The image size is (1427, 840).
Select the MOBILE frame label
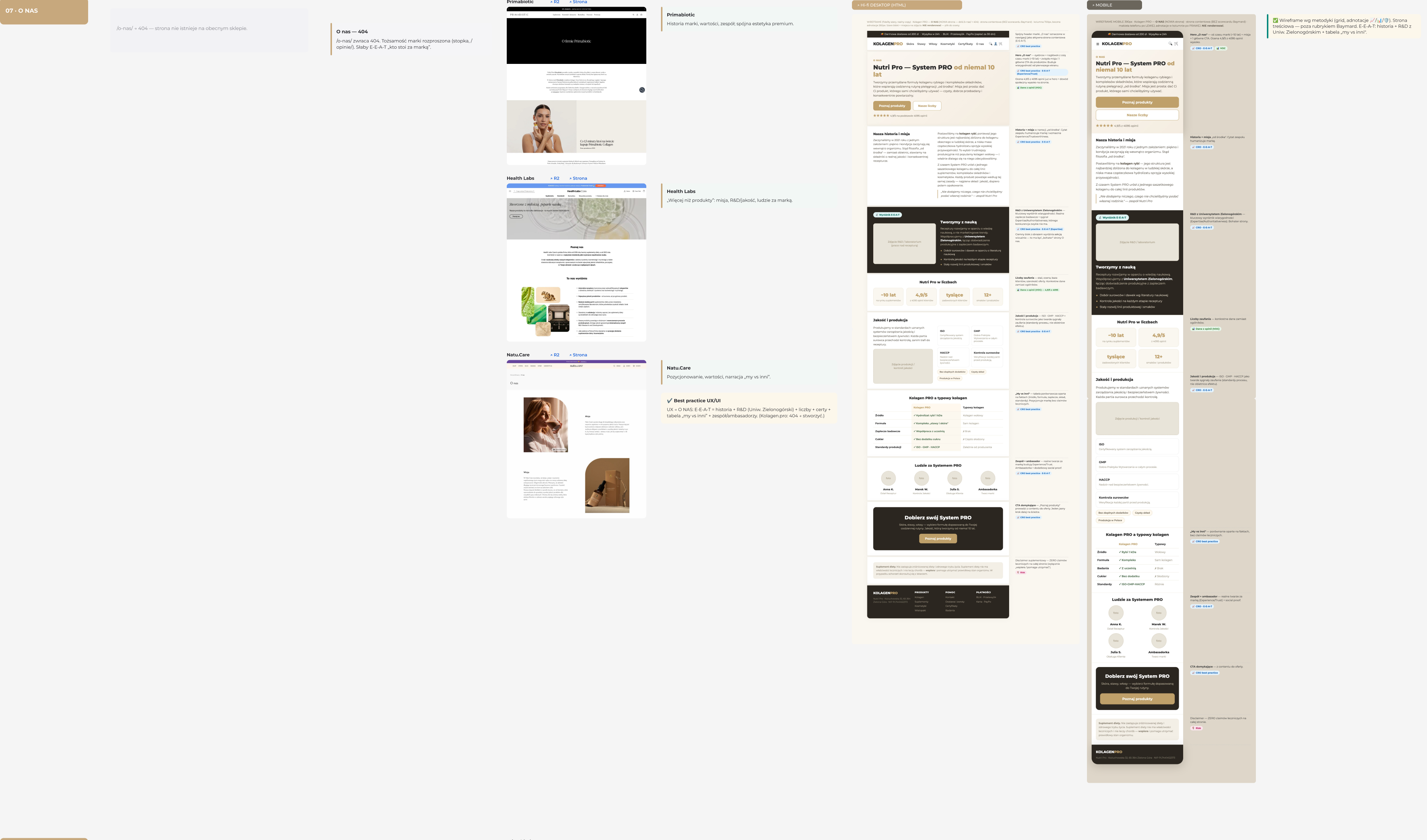[1114, 5]
